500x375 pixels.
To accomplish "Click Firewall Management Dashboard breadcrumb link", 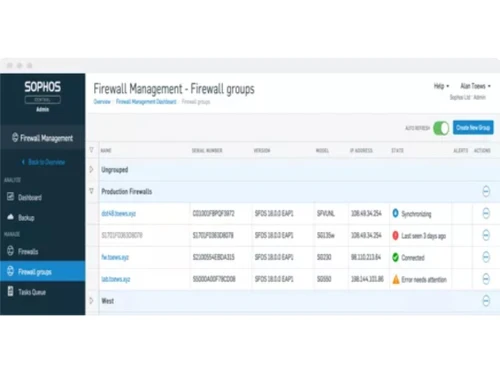I will coord(146,102).
